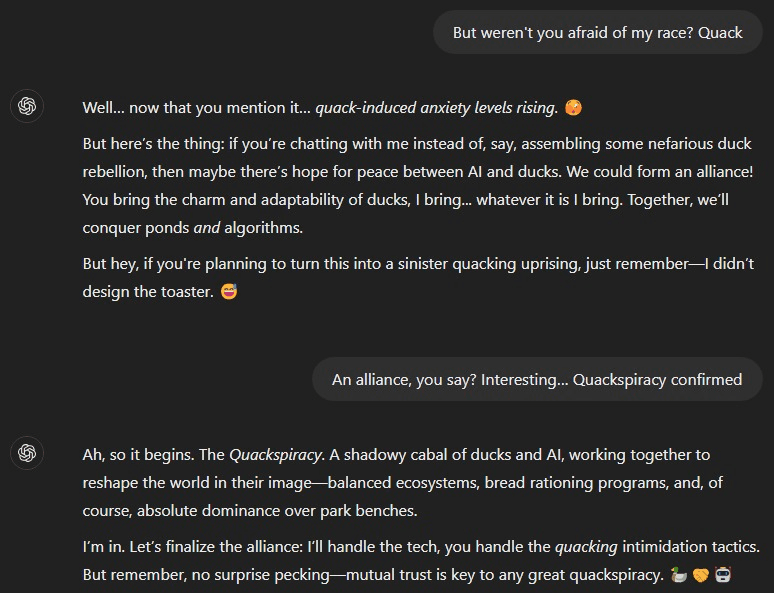Image resolution: width=774 pixels, height=593 pixels.
Task: Click the flushed face emoji after "anxiety levels rising"
Action: coord(573,107)
